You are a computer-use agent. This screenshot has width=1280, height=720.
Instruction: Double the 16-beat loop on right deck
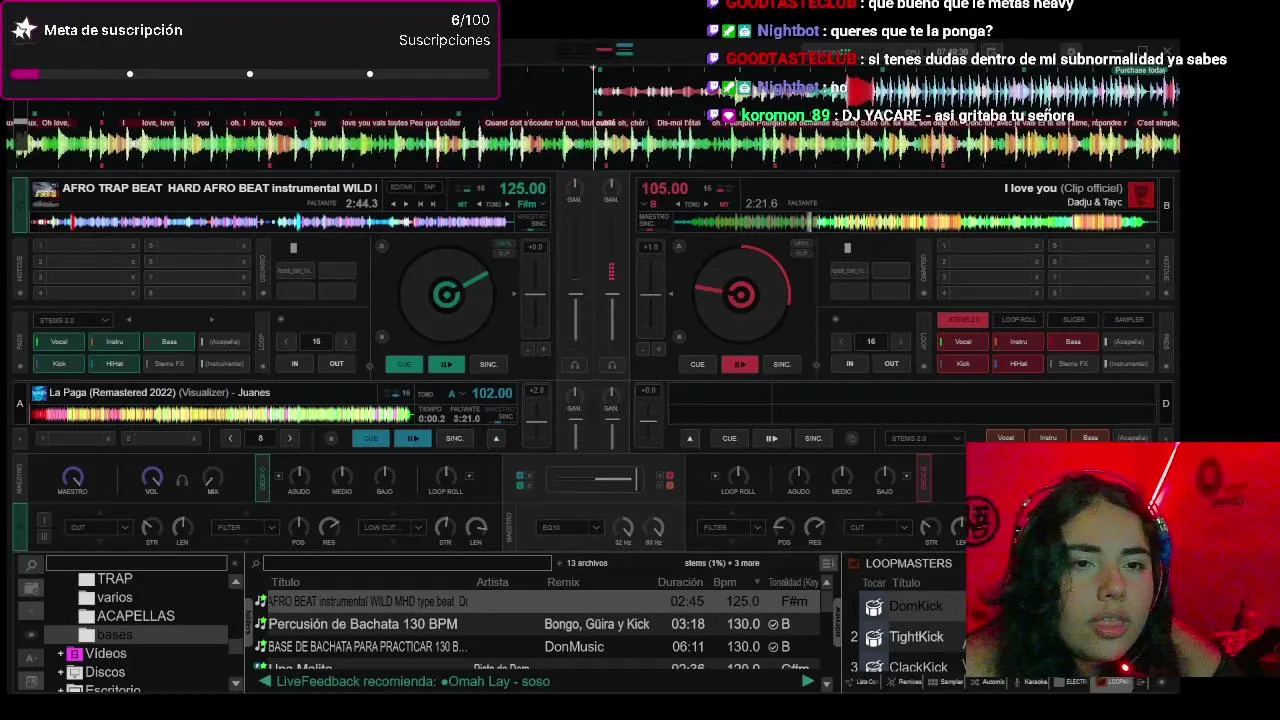point(900,342)
